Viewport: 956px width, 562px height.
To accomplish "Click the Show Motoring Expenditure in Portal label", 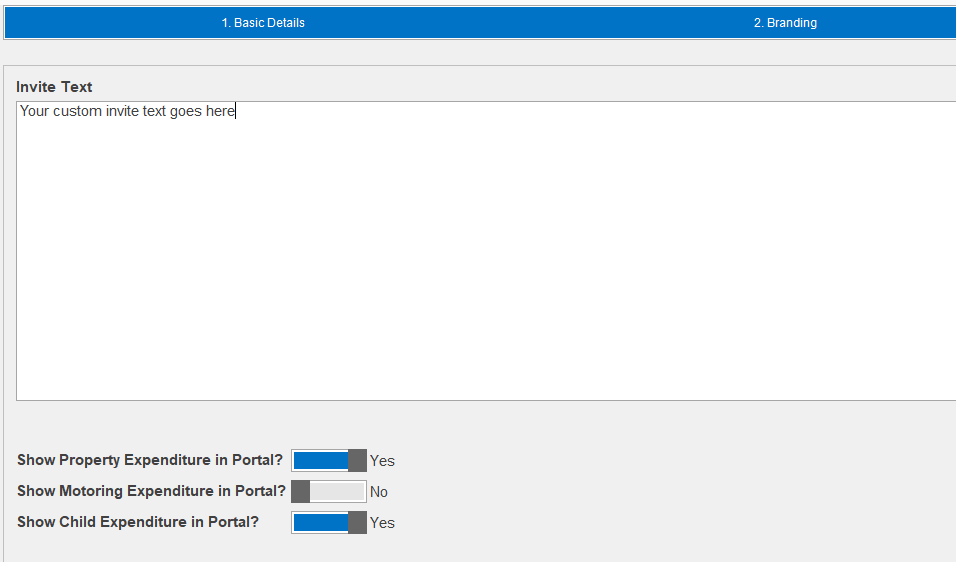I will tap(151, 491).
